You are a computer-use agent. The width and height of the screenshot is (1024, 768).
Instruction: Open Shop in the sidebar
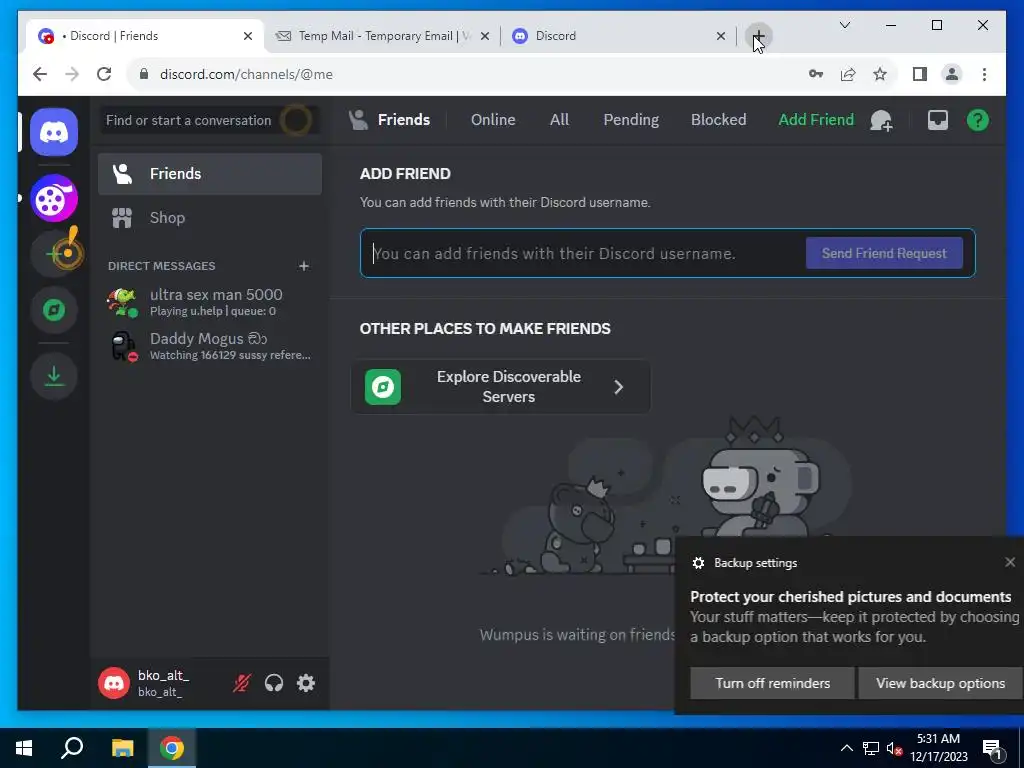pyautogui.click(x=210, y=217)
